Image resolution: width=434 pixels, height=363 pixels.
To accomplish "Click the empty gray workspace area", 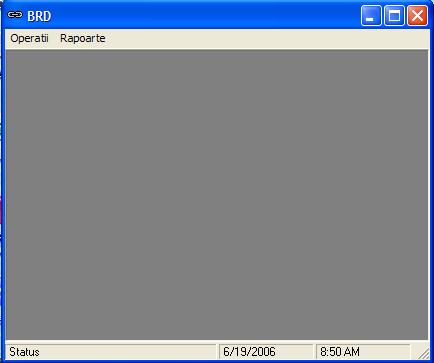I will [217, 195].
